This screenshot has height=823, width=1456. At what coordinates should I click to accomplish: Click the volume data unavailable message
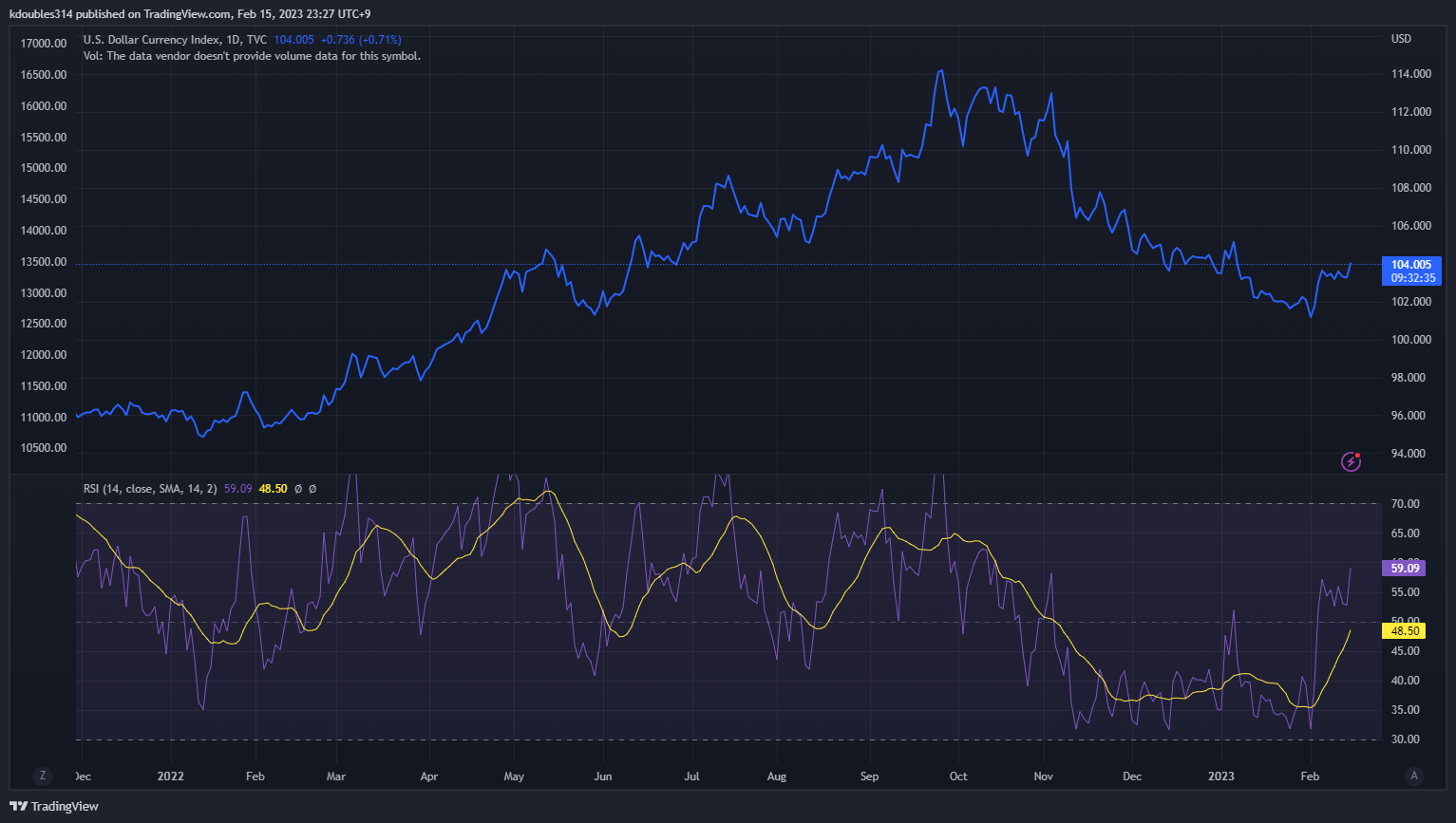pos(252,56)
